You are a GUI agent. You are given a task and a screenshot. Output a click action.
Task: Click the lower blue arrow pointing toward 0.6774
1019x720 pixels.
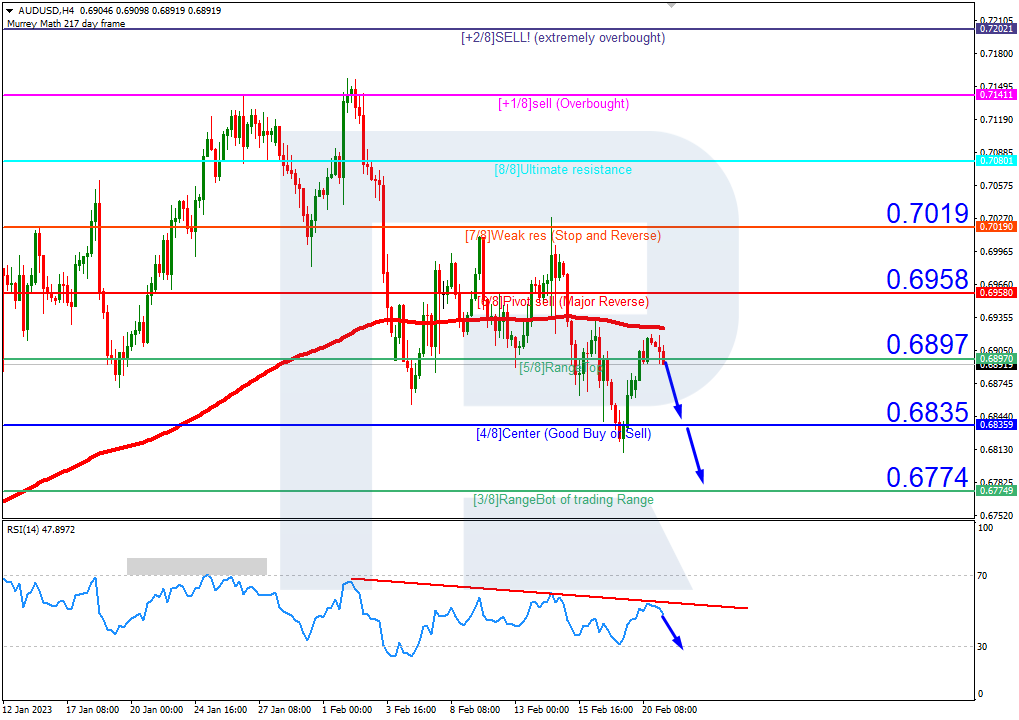tap(695, 456)
